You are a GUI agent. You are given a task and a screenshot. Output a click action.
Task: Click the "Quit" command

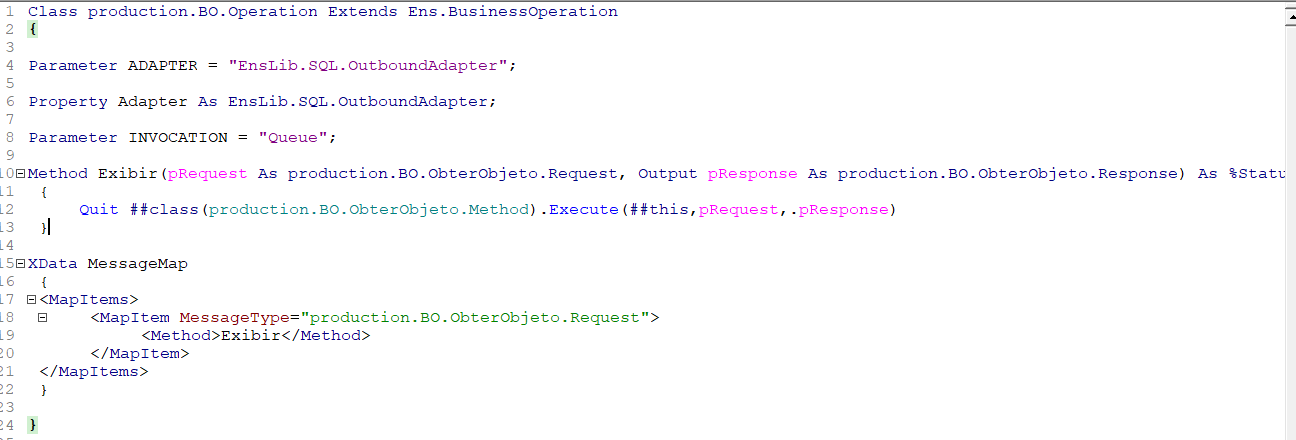[x=98, y=210]
